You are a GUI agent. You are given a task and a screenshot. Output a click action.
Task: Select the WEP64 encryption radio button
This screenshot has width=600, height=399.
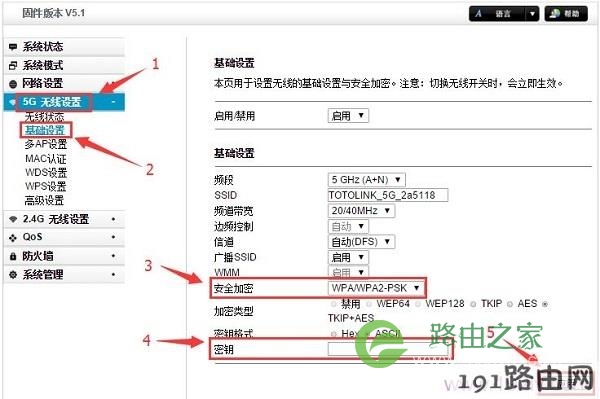[369, 304]
